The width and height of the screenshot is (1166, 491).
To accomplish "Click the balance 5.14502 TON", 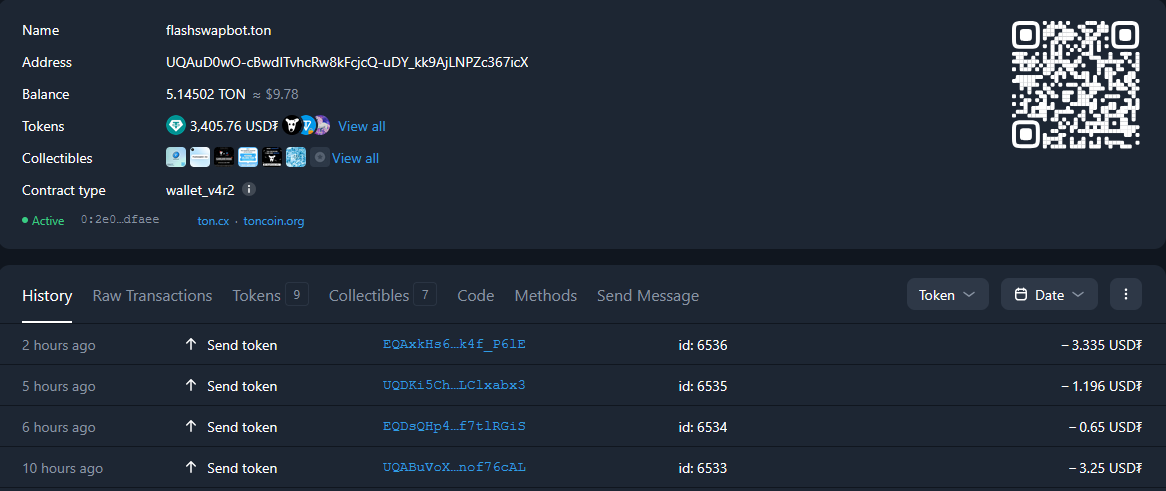I will coord(206,94).
